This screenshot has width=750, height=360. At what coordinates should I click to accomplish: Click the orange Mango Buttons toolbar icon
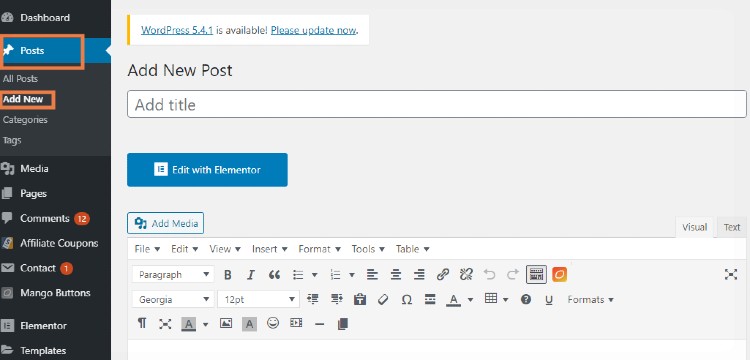coord(560,274)
